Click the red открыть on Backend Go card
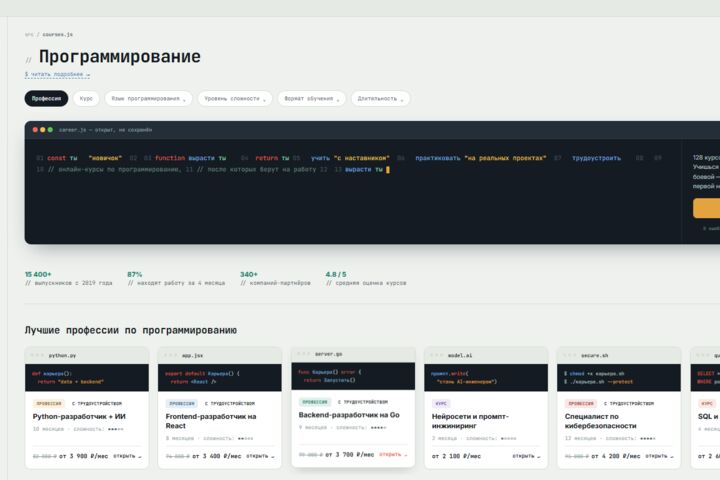 (394, 454)
